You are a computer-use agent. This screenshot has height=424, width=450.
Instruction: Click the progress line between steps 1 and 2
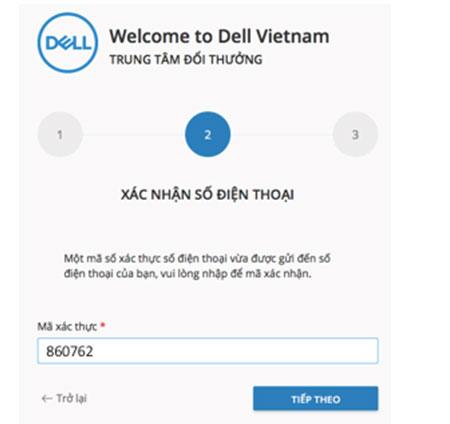[x=134, y=135]
